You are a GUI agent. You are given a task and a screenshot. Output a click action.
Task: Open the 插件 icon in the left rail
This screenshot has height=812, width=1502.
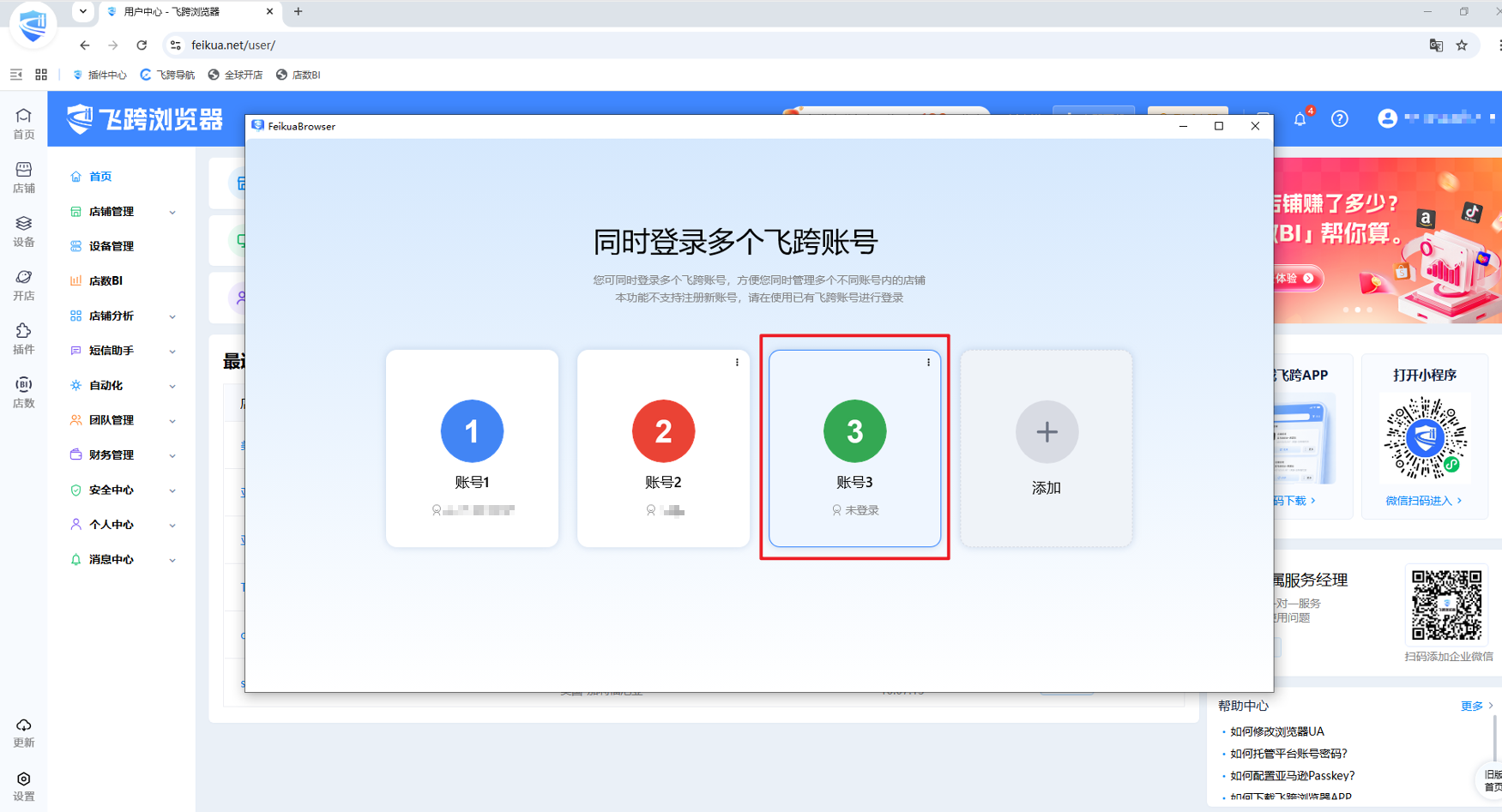tap(24, 339)
